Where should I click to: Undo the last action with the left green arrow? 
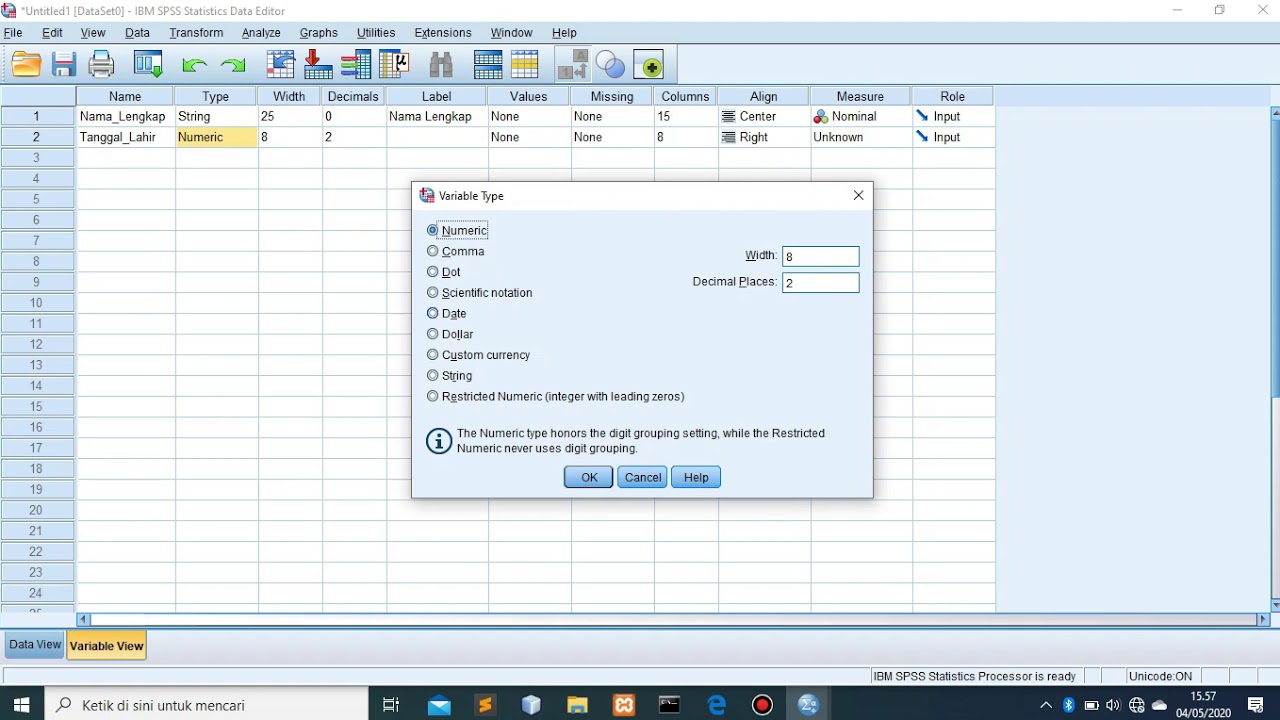click(x=195, y=66)
